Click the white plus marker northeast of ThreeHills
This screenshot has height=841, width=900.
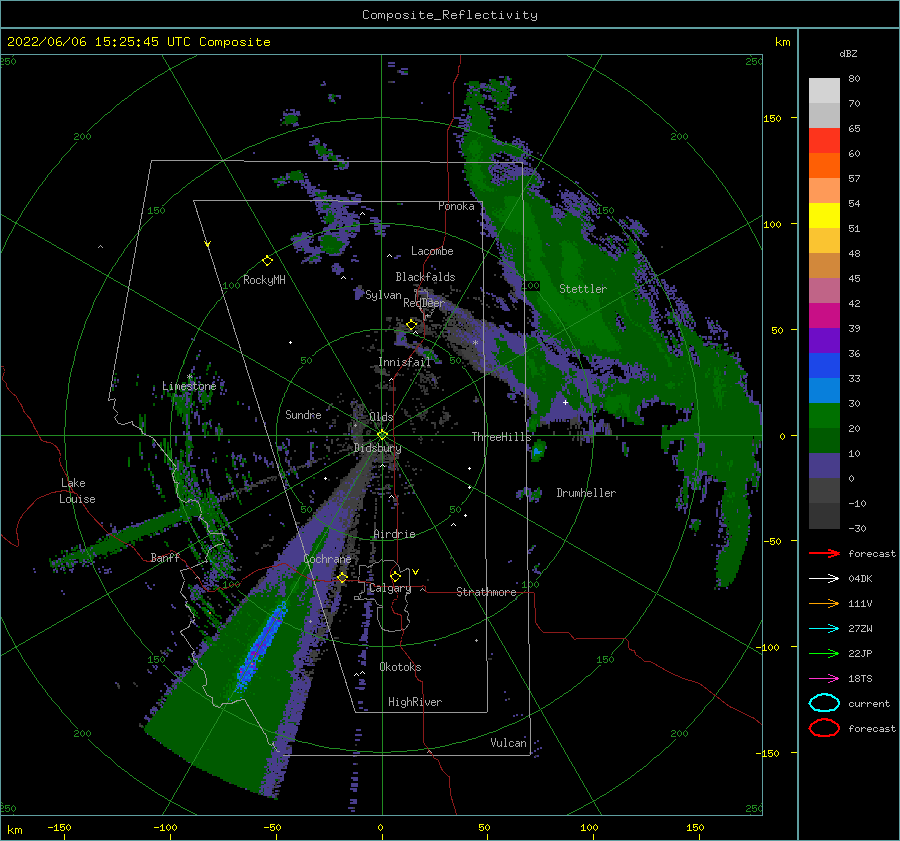tap(565, 402)
